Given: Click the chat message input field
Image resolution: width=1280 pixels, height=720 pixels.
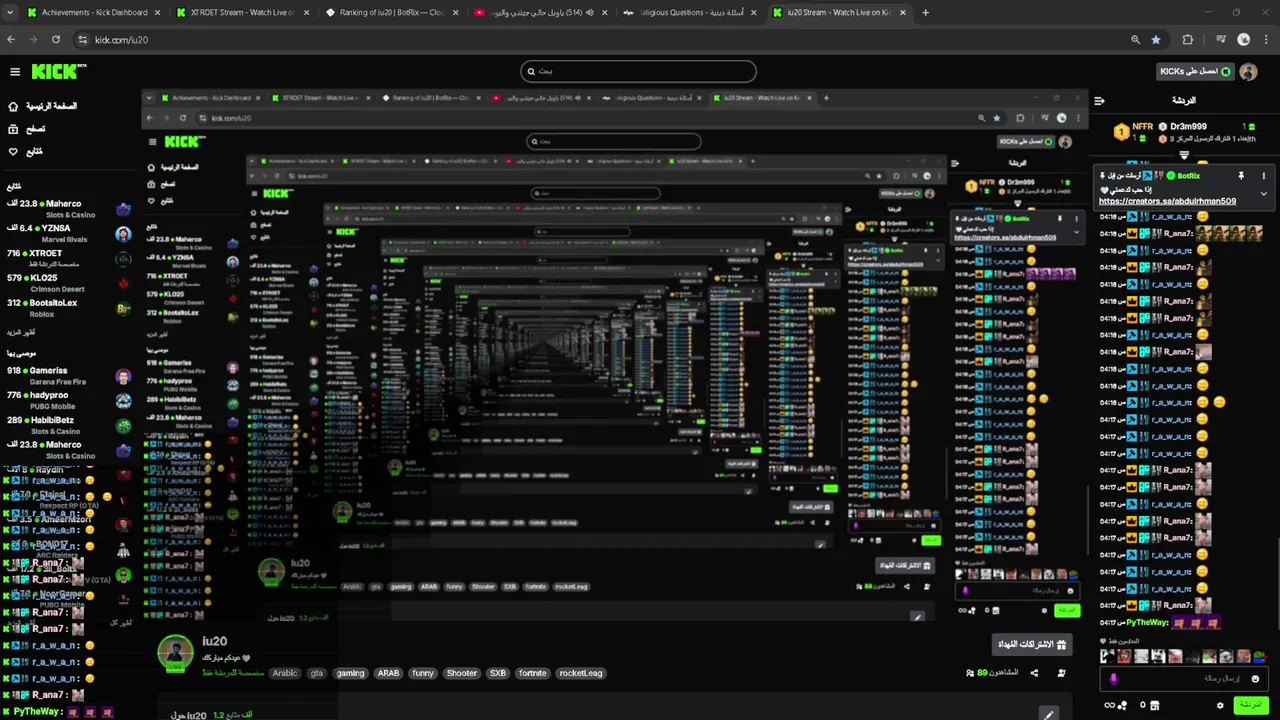Looking at the screenshot, I should tap(1184, 679).
